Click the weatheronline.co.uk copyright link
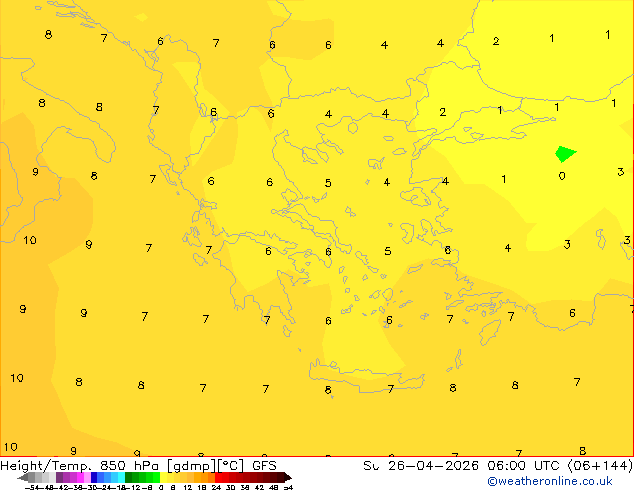 click(550, 481)
